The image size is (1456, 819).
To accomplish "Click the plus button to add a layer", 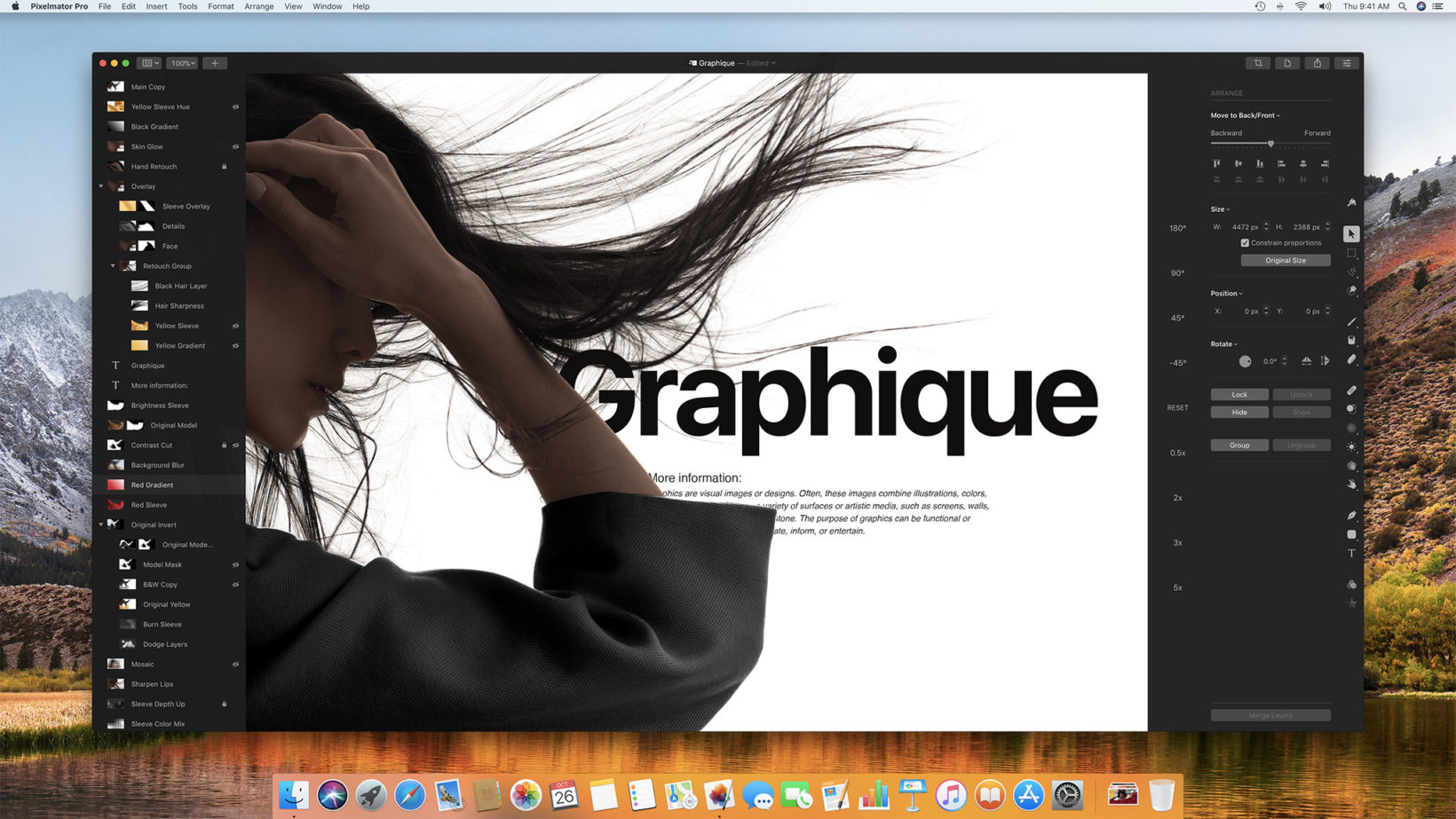I will tap(215, 63).
